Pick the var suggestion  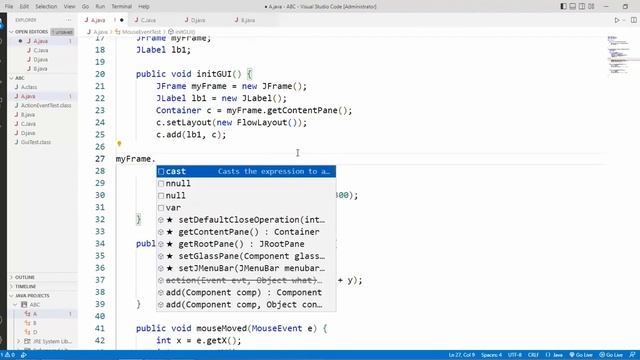[x=246, y=208]
